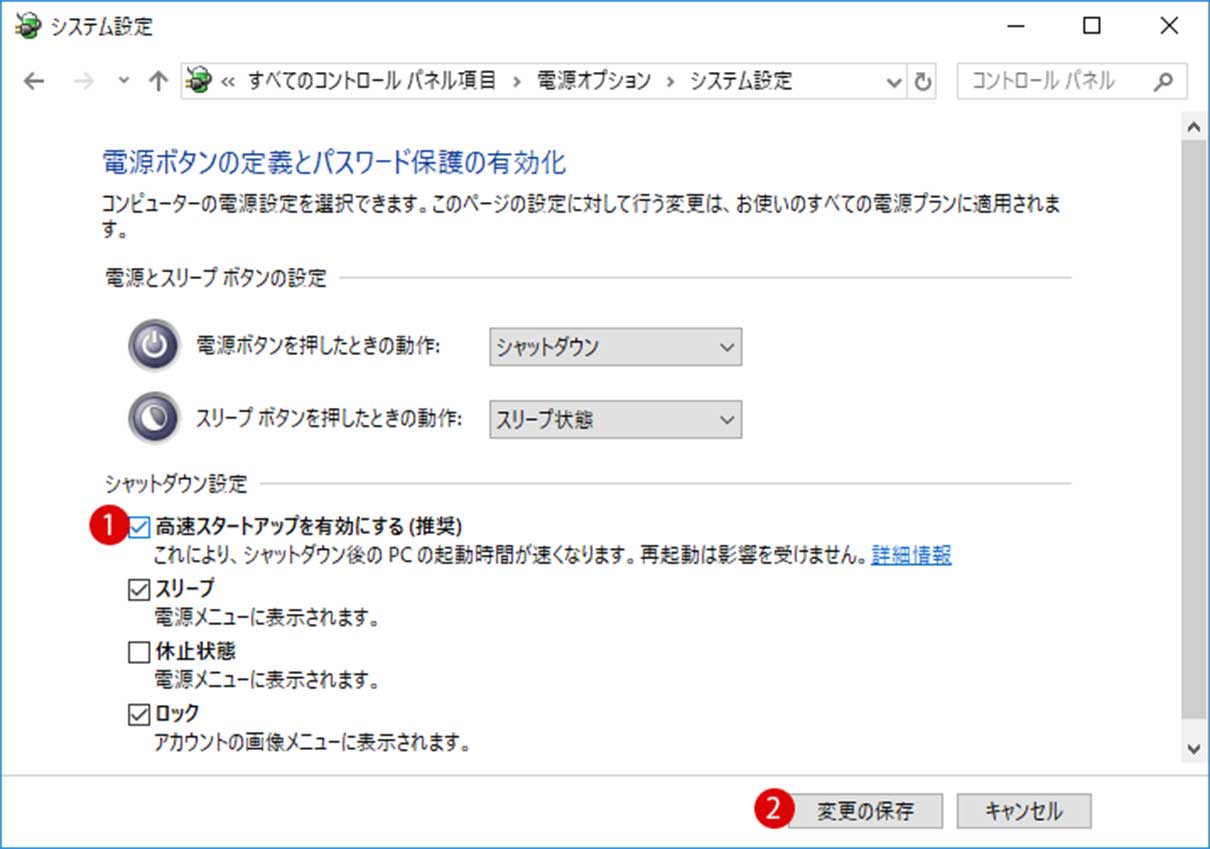Toggle 高速スタートアップを有効にする checkbox
The height and width of the screenshot is (849, 1210).
139,526
